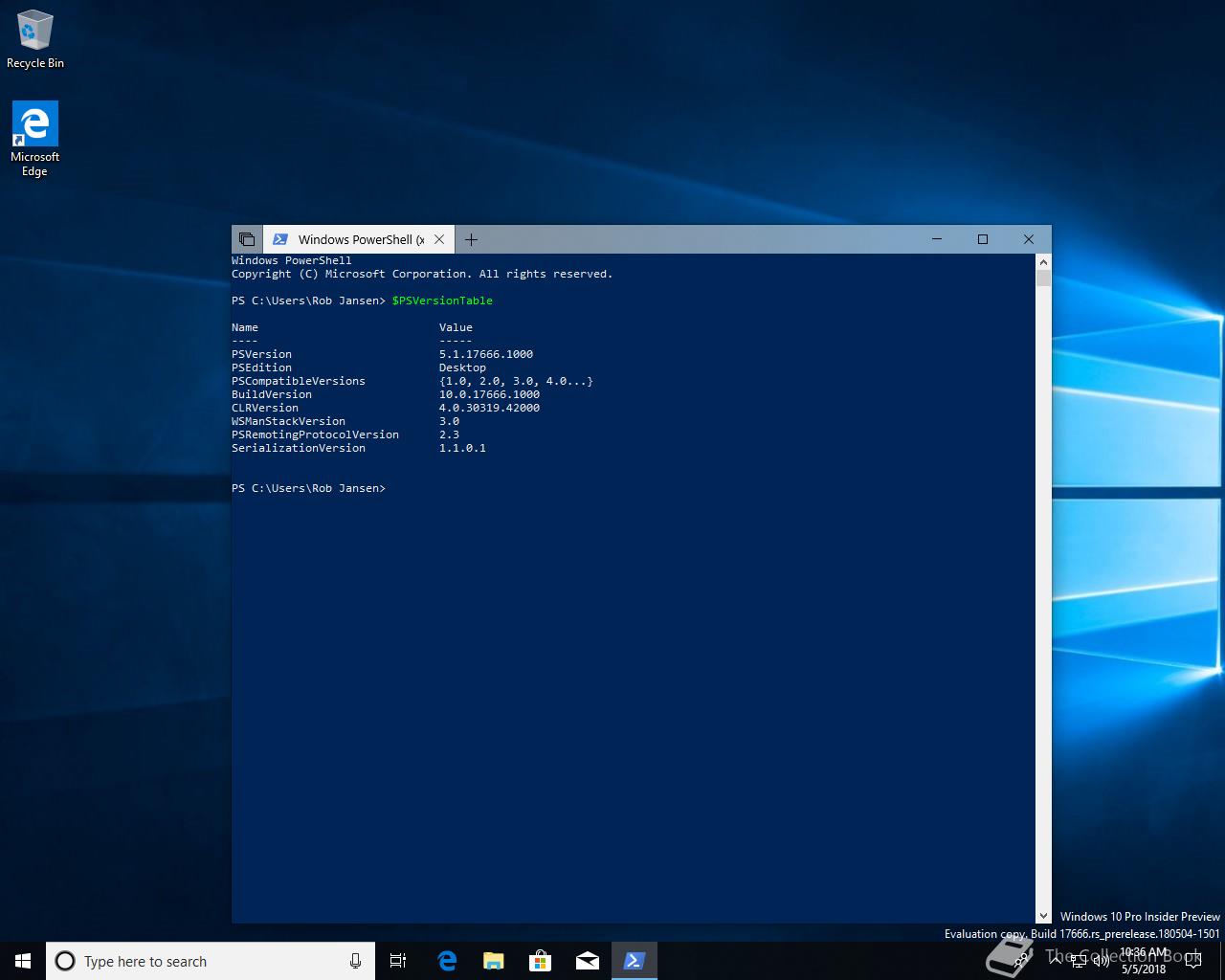This screenshot has width=1225, height=980.
Task: Close the PowerShell window
Action: click(1029, 239)
